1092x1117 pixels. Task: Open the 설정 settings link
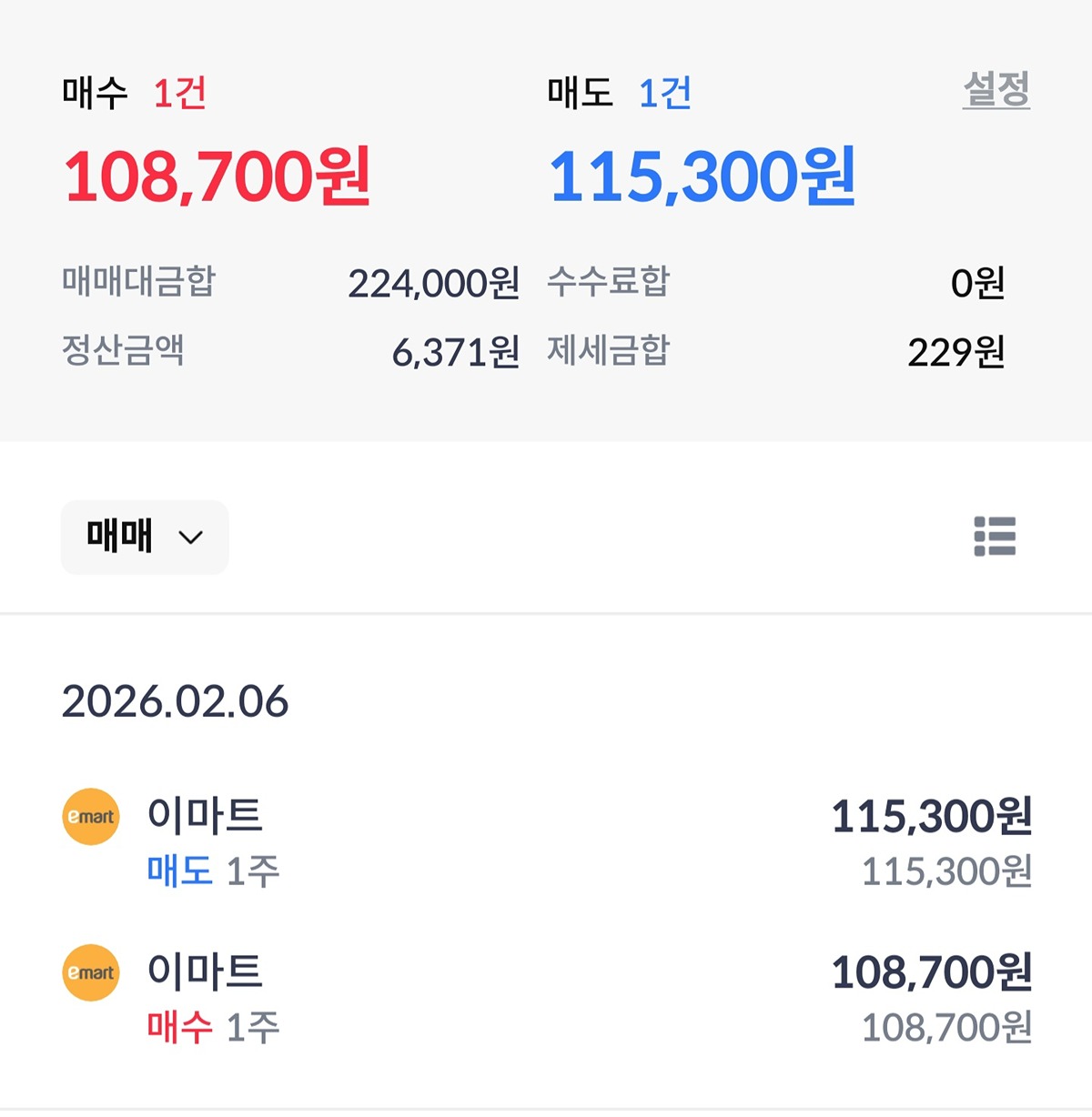coord(996,90)
